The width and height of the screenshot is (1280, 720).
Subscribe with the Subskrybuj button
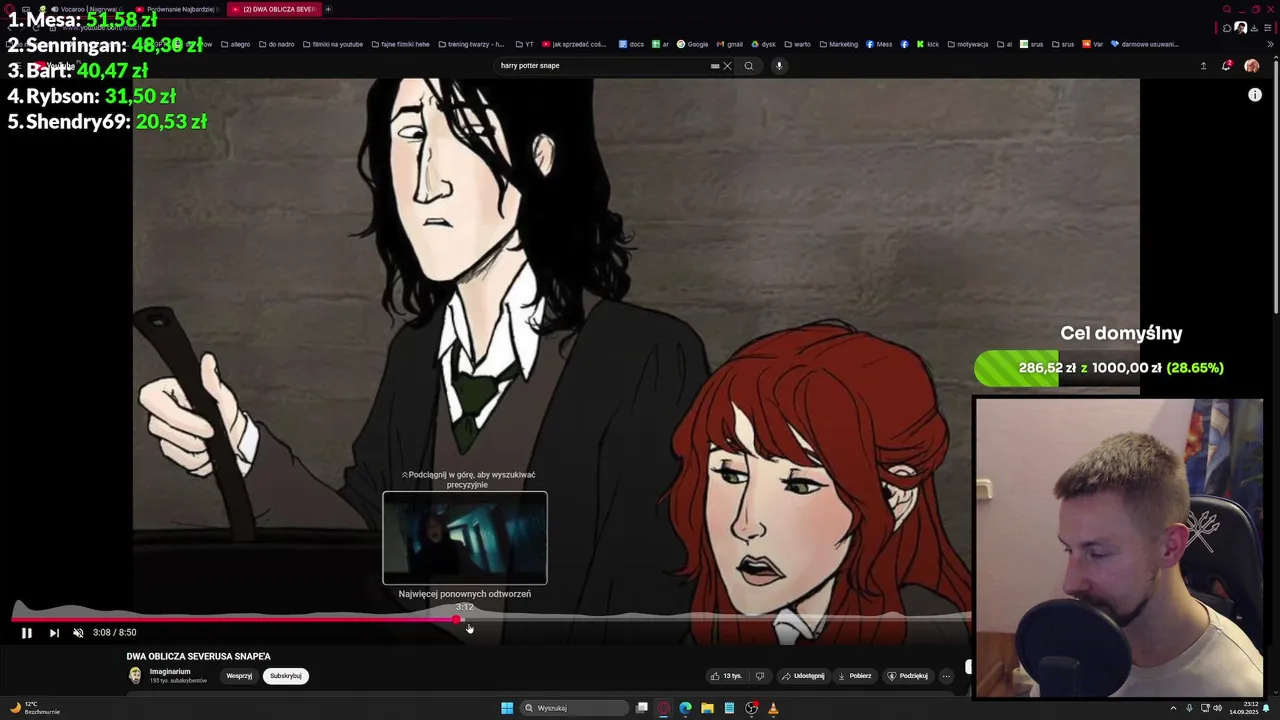(x=285, y=676)
